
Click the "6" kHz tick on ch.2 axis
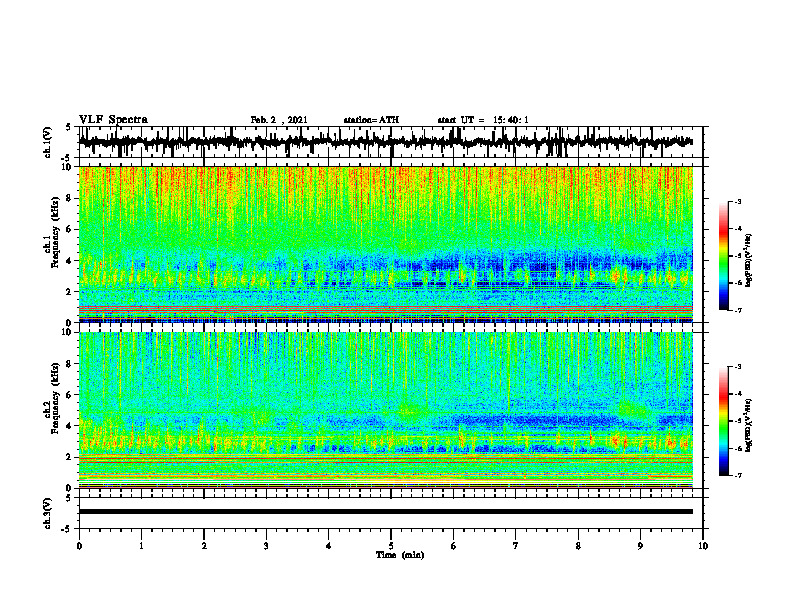click(x=69, y=394)
